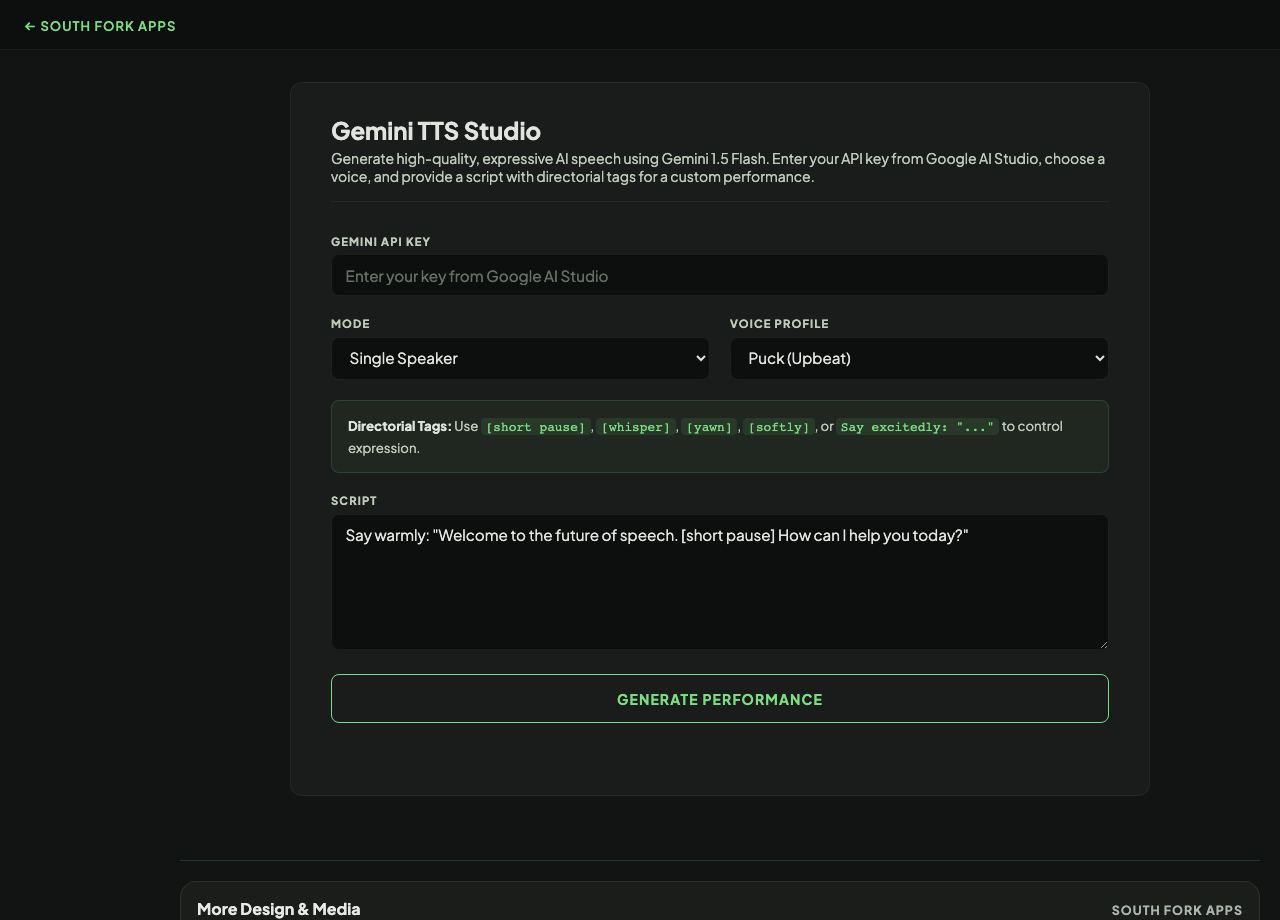The height and width of the screenshot is (920, 1280).
Task: Click the [whisper] tag example
Action: pos(635,427)
